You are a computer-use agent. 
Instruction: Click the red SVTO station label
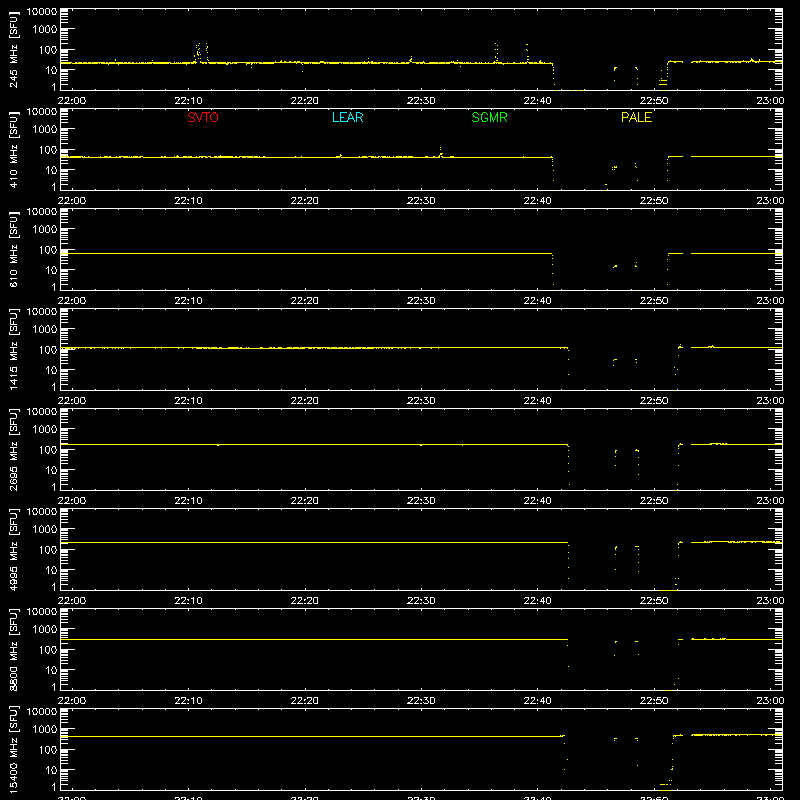tap(203, 117)
